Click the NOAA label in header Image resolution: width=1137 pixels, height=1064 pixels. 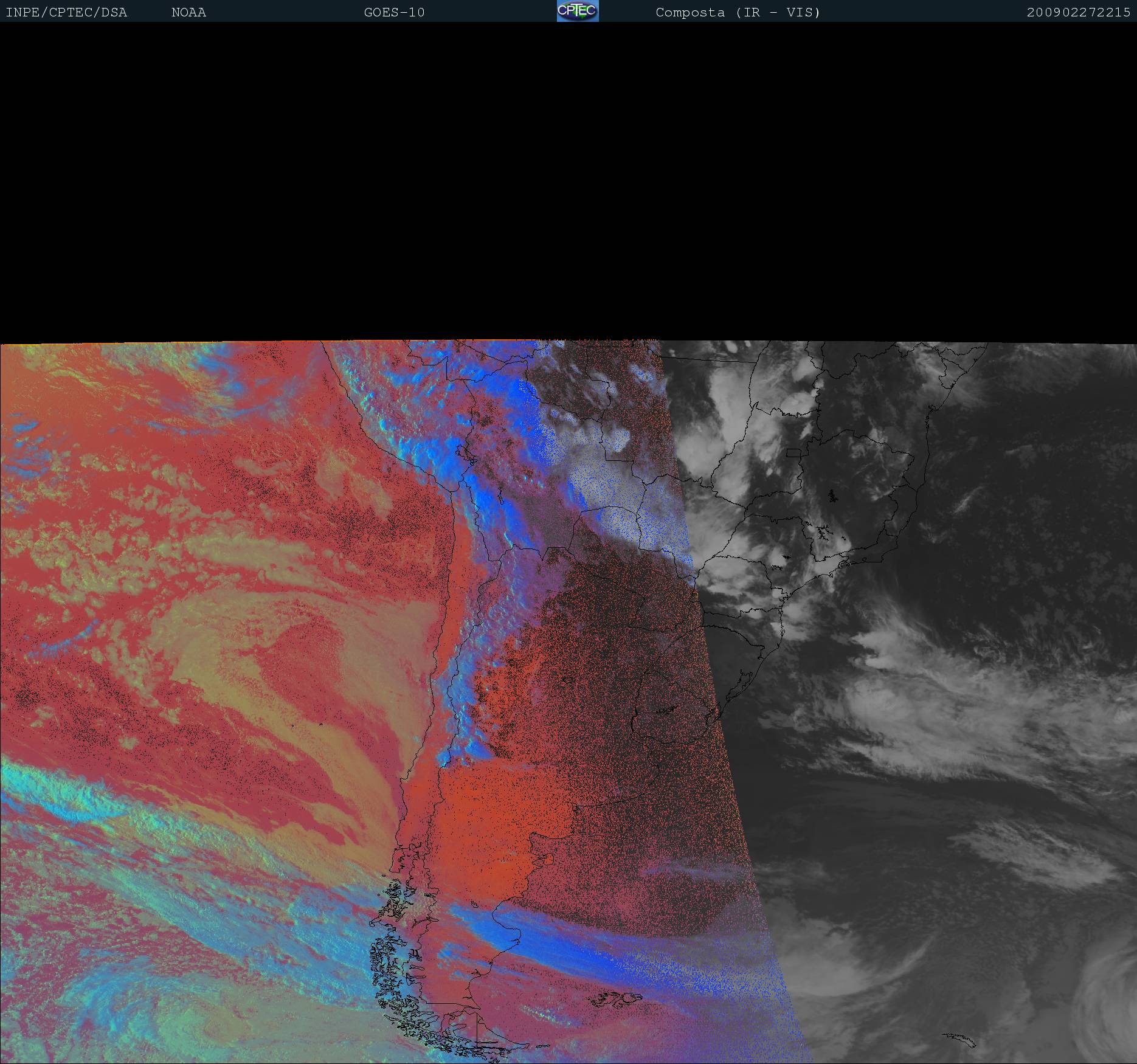coord(188,13)
